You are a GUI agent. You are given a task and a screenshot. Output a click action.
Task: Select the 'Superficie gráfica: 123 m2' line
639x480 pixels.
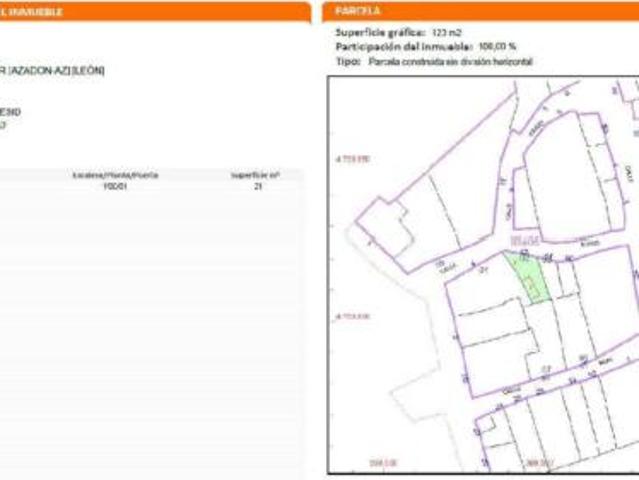398,33
